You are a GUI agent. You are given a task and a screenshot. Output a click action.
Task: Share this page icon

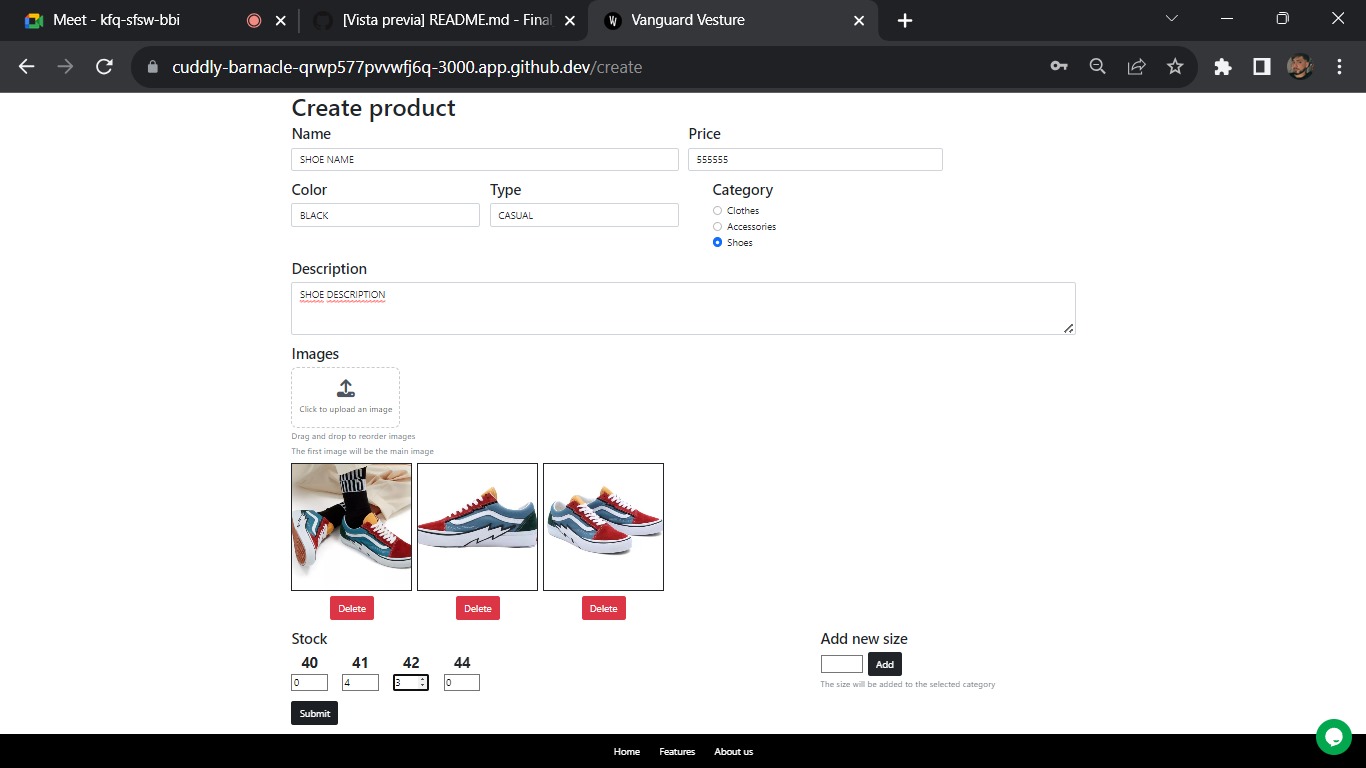[x=1136, y=67]
